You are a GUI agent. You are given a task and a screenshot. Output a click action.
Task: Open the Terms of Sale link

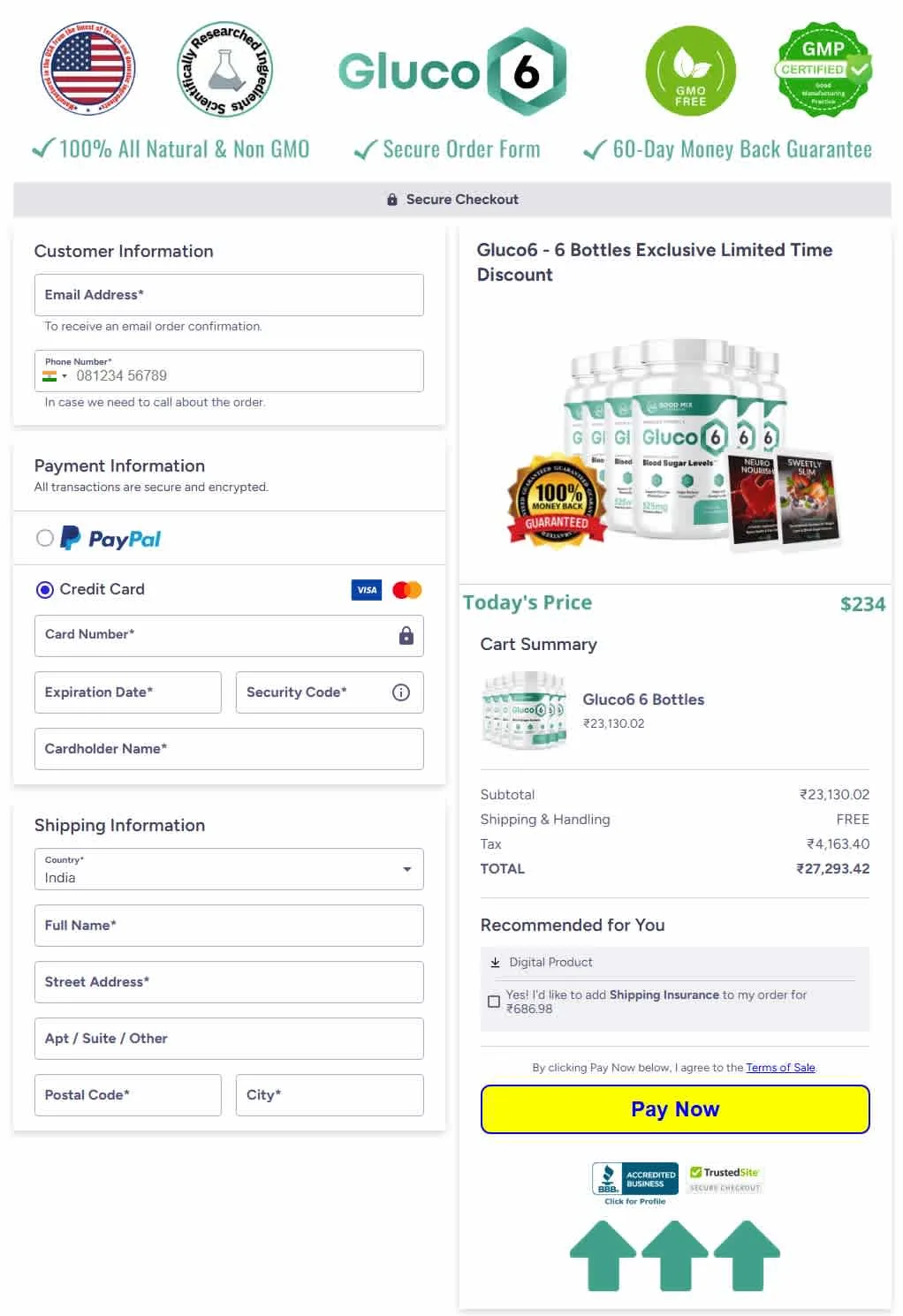[x=779, y=1067]
